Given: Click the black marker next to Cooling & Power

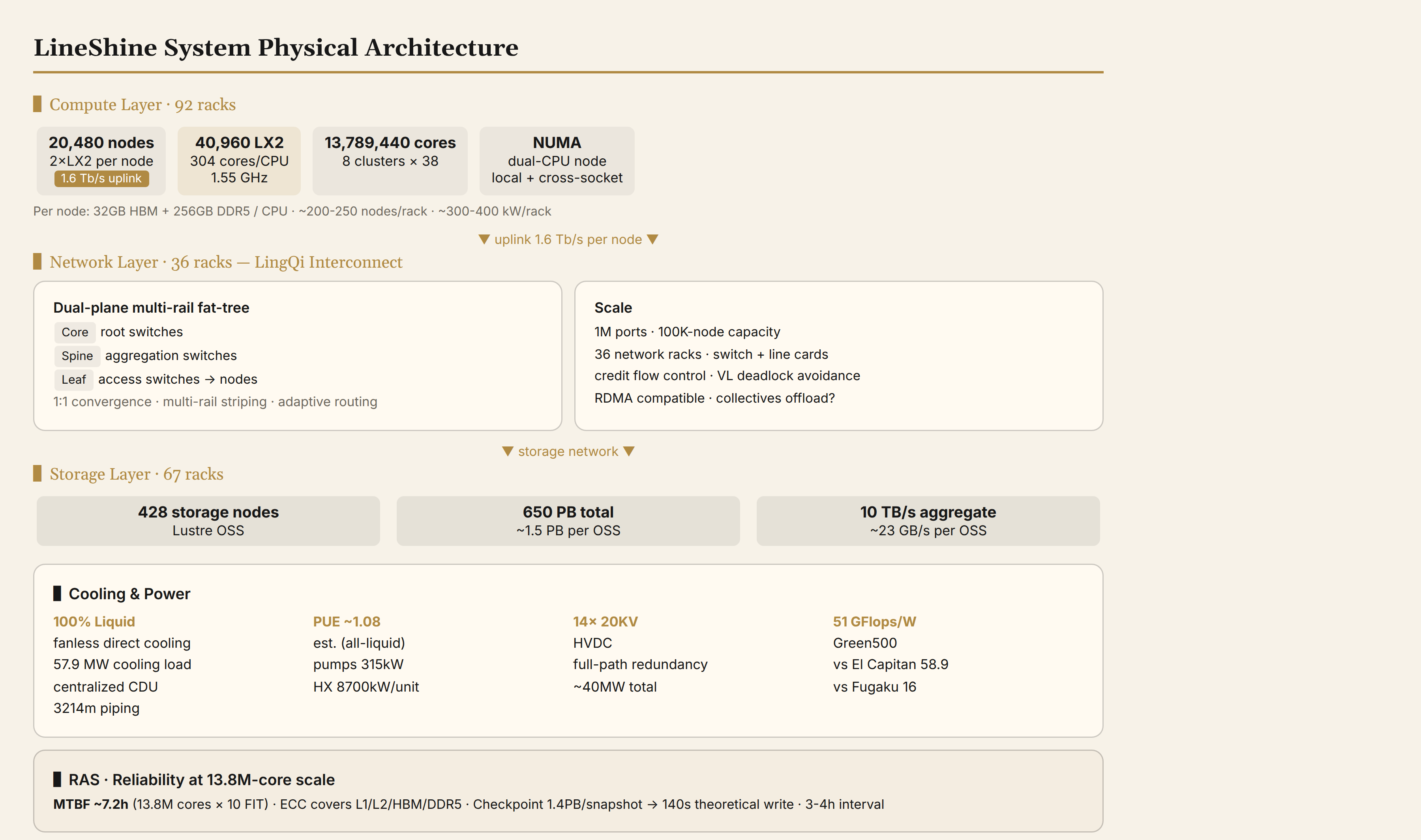Looking at the screenshot, I should tap(57, 593).
